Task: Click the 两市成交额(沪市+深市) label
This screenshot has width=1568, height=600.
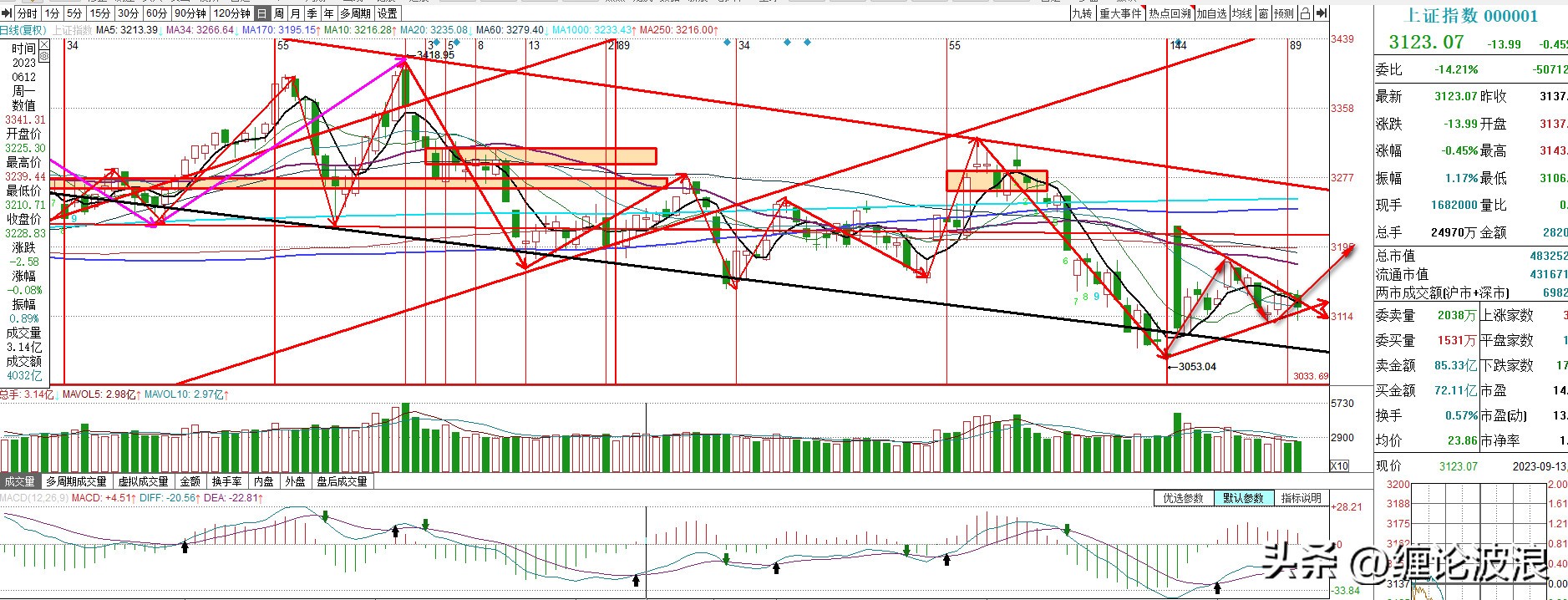Action: (x=1443, y=293)
